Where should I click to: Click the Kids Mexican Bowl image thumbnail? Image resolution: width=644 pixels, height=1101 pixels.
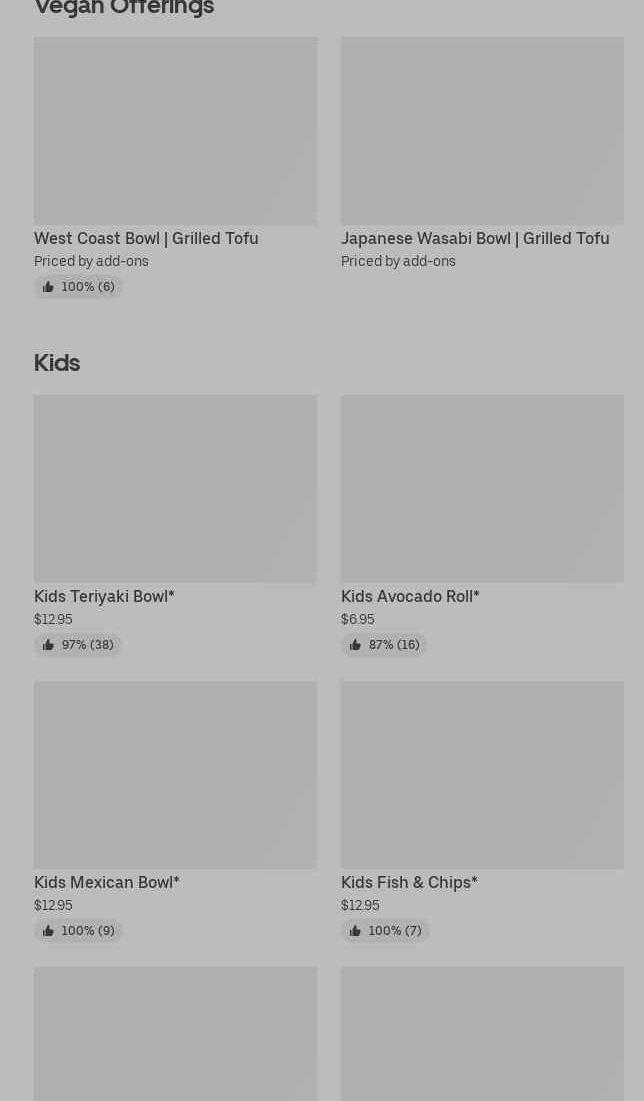tap(175, 775)
